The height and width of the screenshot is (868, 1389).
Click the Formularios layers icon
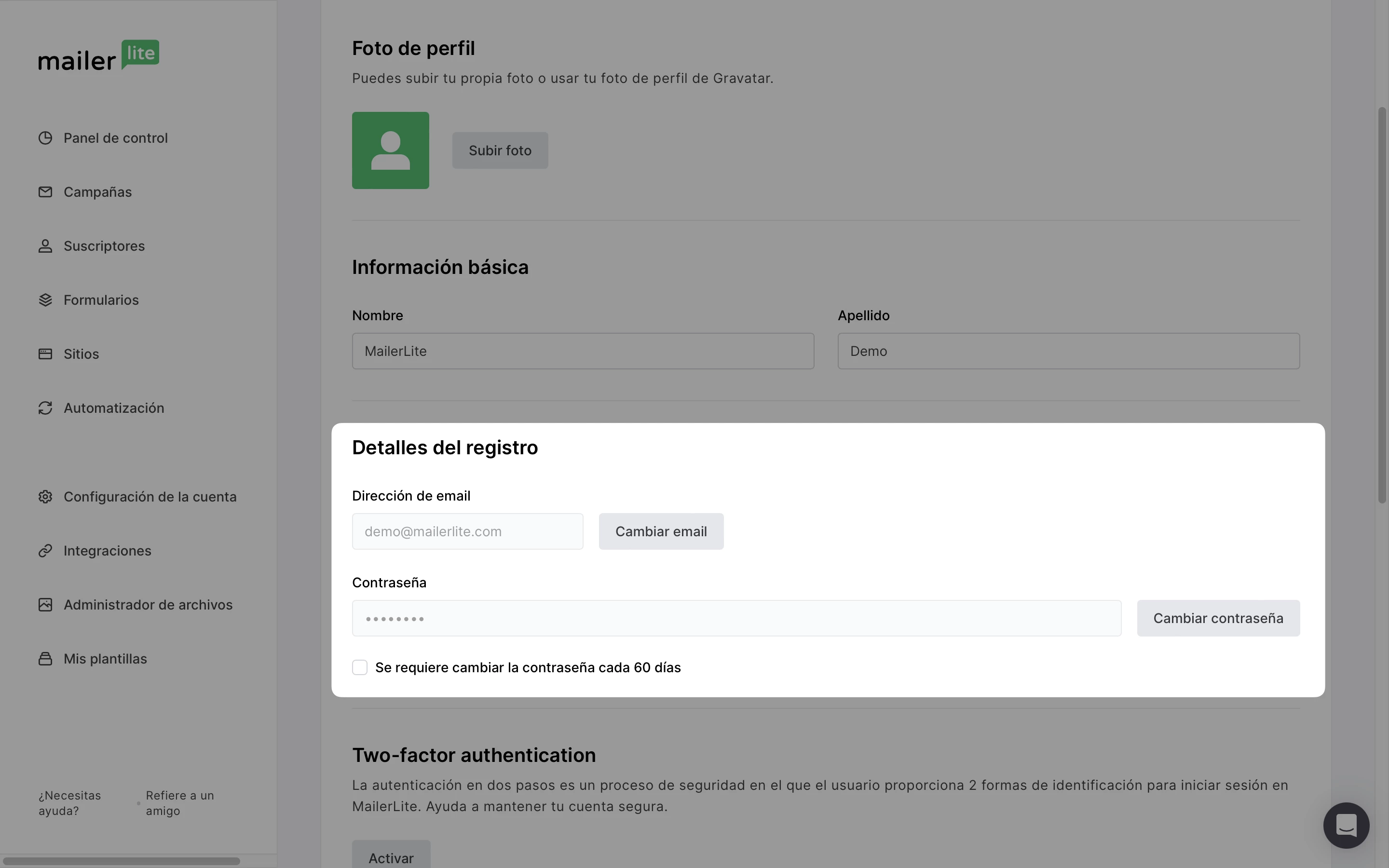tap(45, 300)
